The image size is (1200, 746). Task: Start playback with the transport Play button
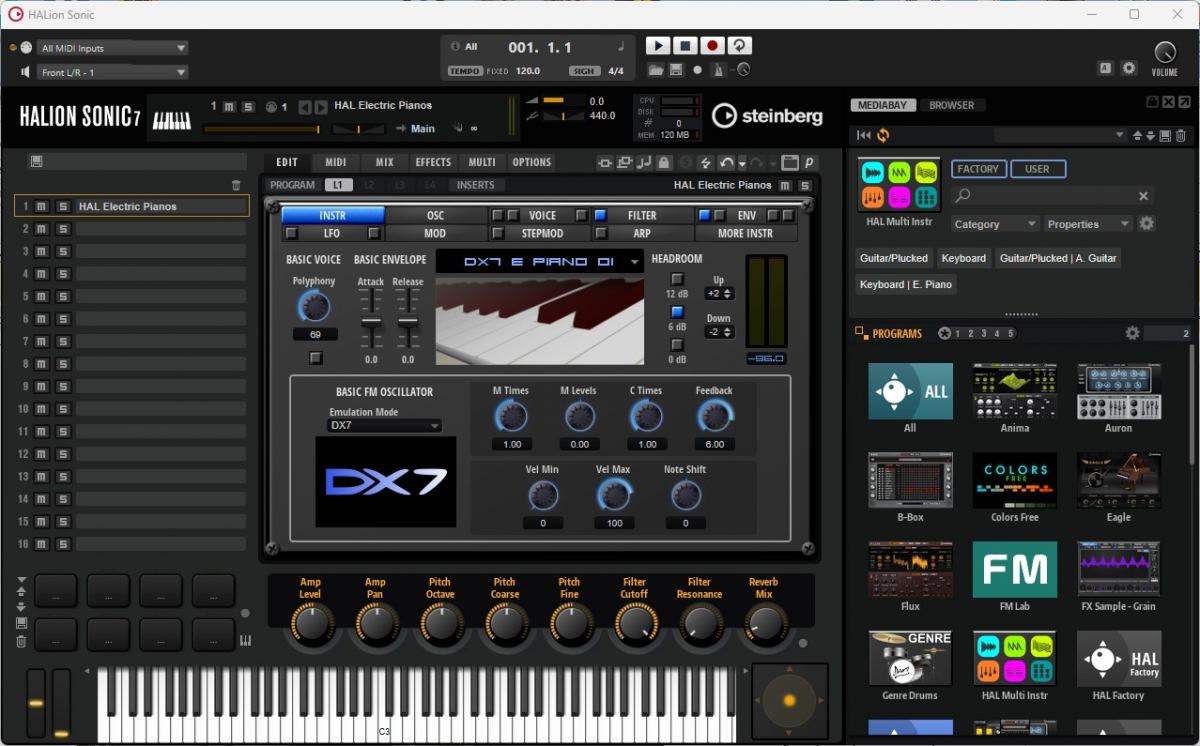(x=657, y=45)
